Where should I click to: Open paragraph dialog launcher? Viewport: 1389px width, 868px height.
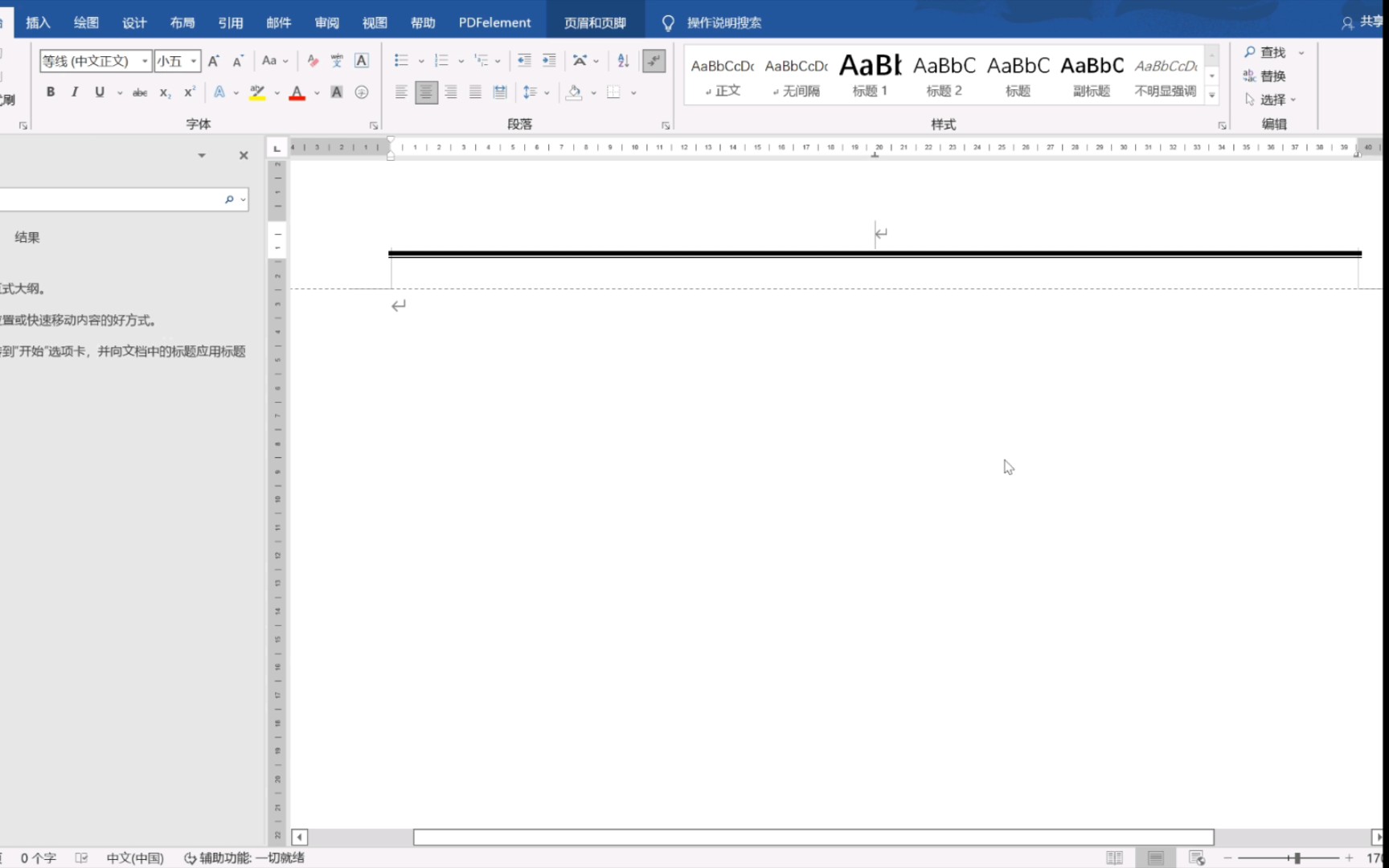click(666, 125)
